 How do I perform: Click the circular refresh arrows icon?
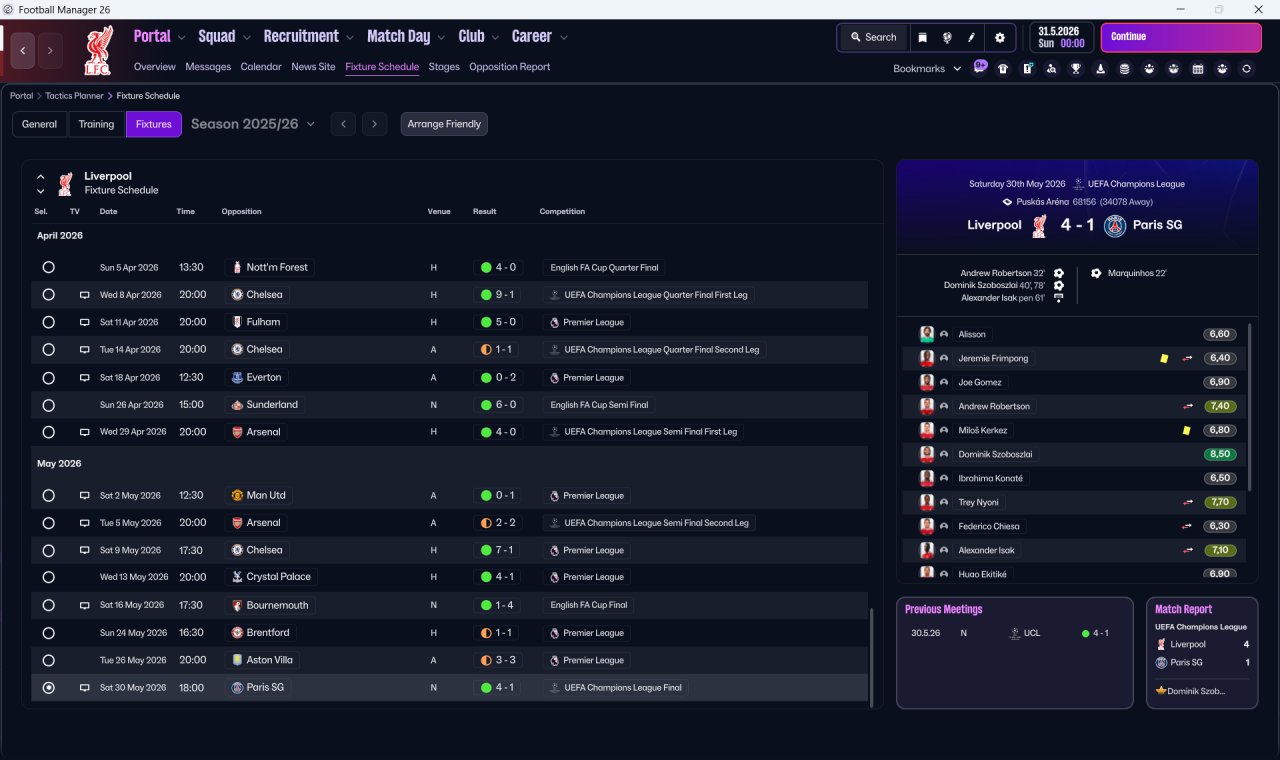[1246, 69]
